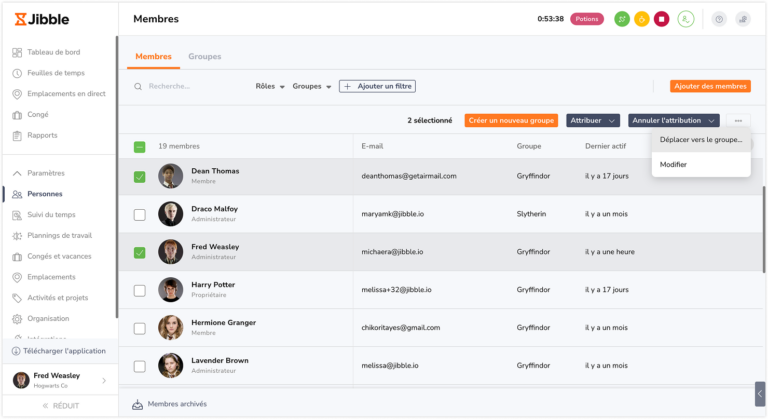
Task: Open the help question mark icon
Action: coord(719,19)
